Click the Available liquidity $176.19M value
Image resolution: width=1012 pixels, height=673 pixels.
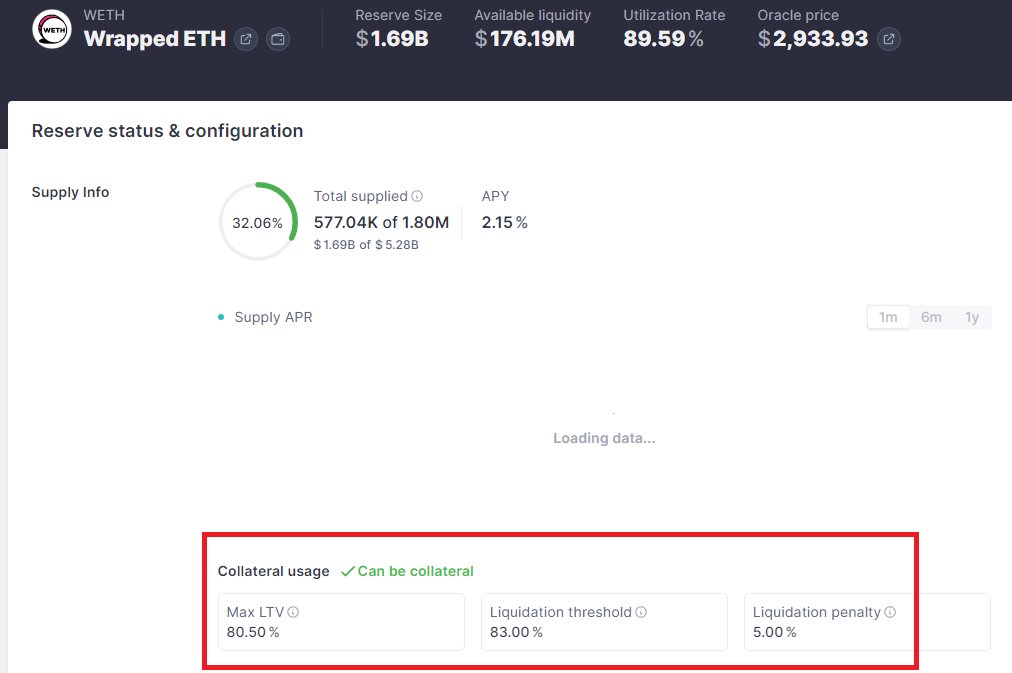[525, 39]
